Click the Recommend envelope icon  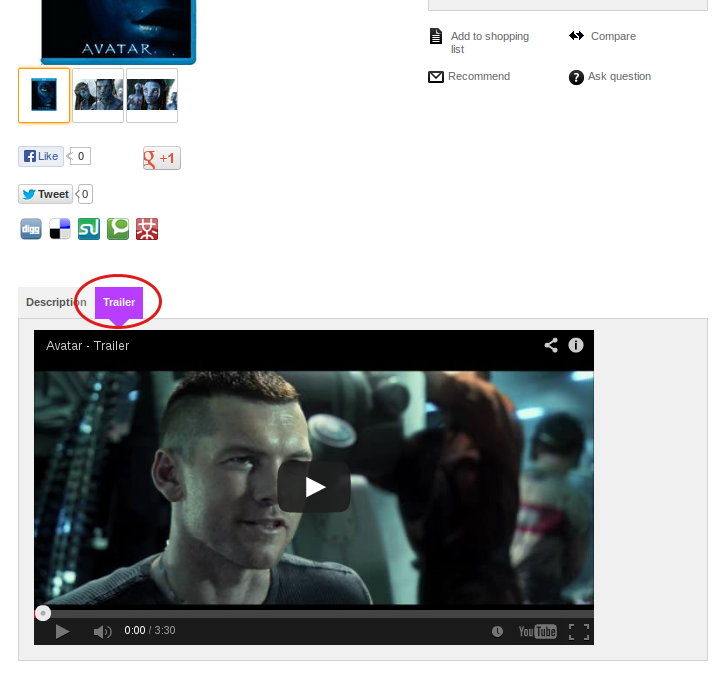click(x=436, y=77)
